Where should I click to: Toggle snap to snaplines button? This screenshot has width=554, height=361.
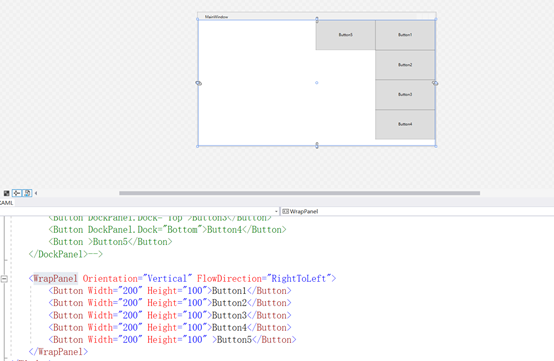coord(27,193)
